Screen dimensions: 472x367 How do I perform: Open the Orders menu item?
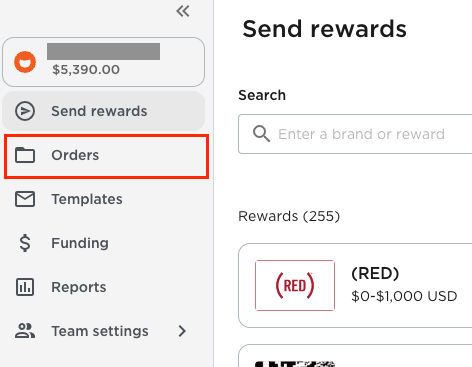tap(106, 156)
